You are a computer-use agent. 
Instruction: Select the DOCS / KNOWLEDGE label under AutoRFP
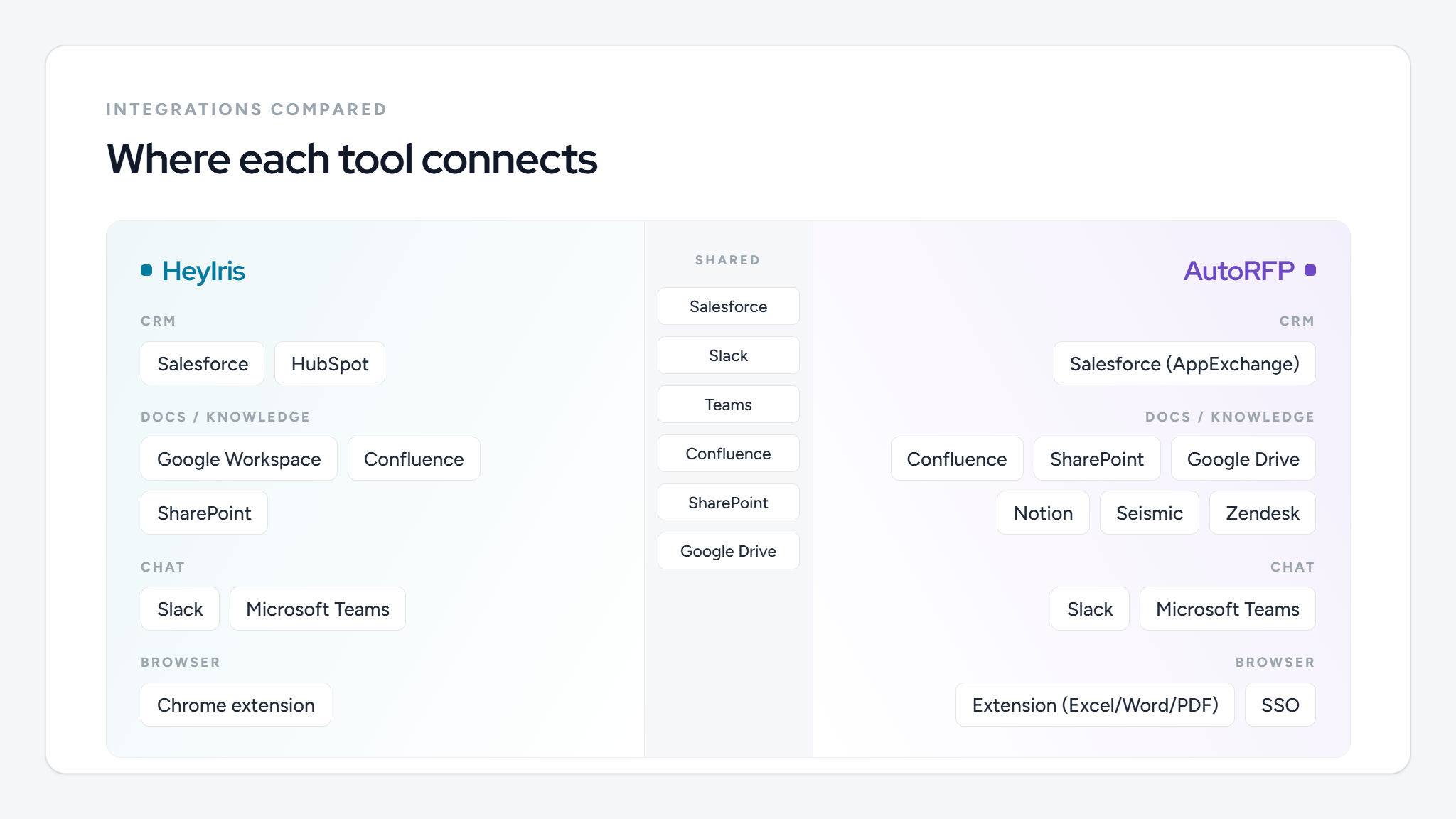[1230, 417]
